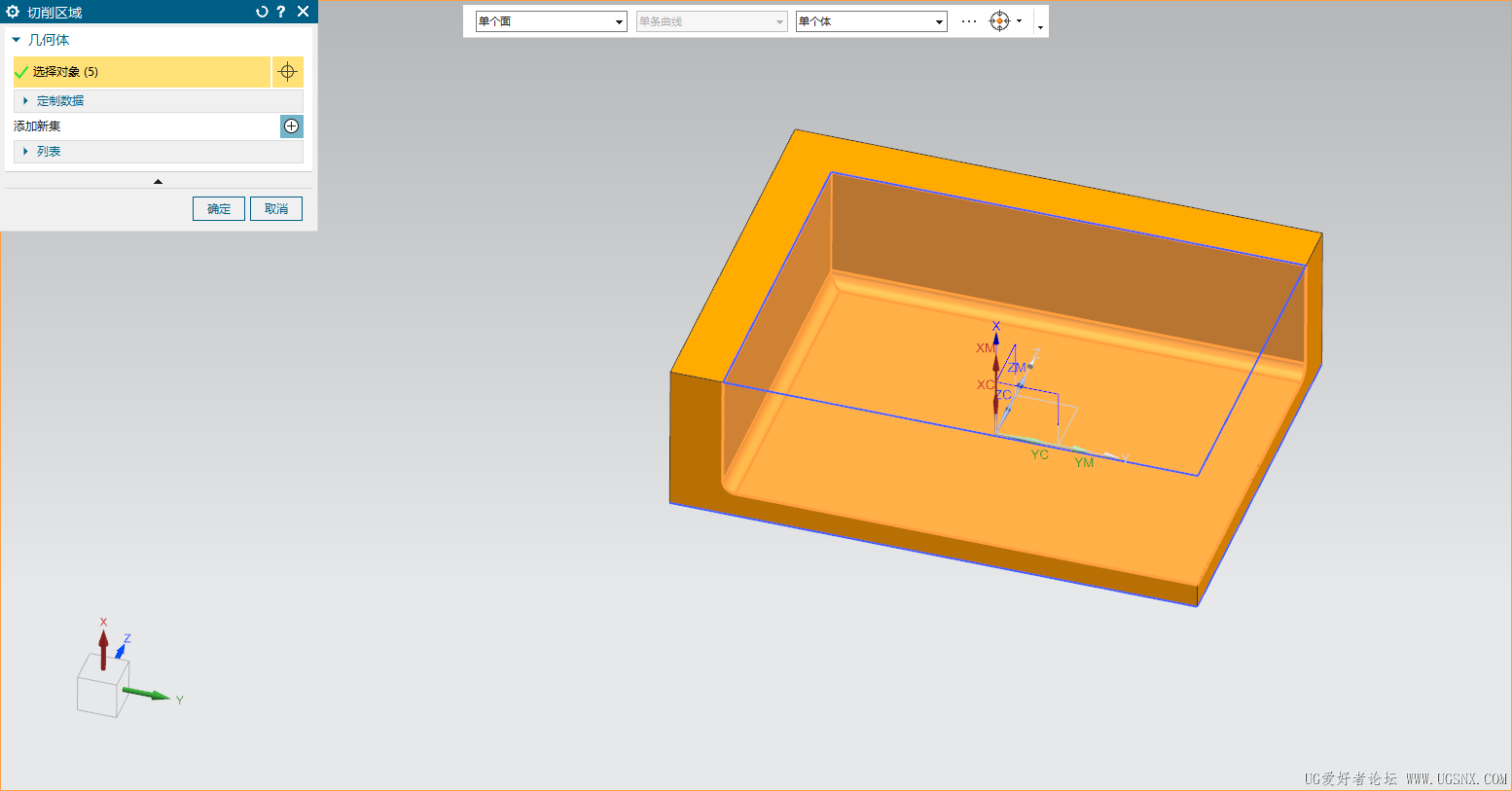The image size is (1512, 791).
Task: Expand the 定制数据 section
Action: [x=26, y=101]
